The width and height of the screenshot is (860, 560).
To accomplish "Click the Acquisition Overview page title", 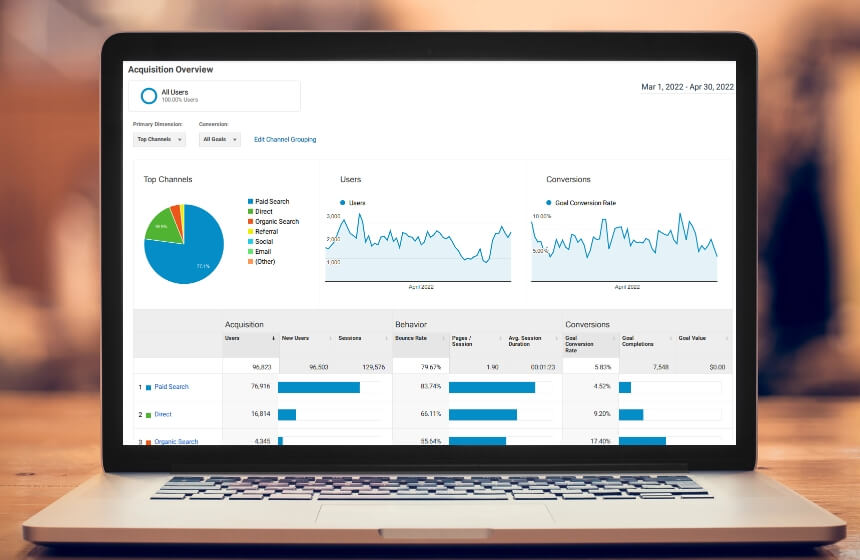I will pos(171,69).
